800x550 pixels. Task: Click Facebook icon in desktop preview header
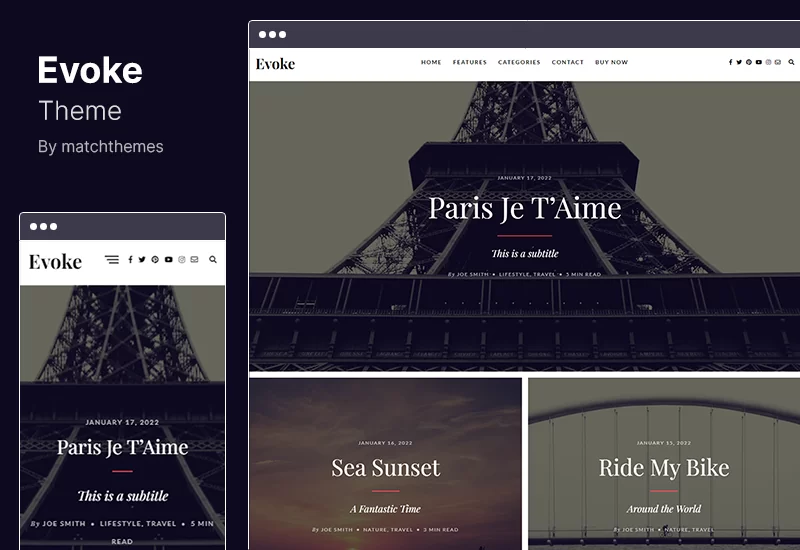pyautogui.click(x=730, y=62)
